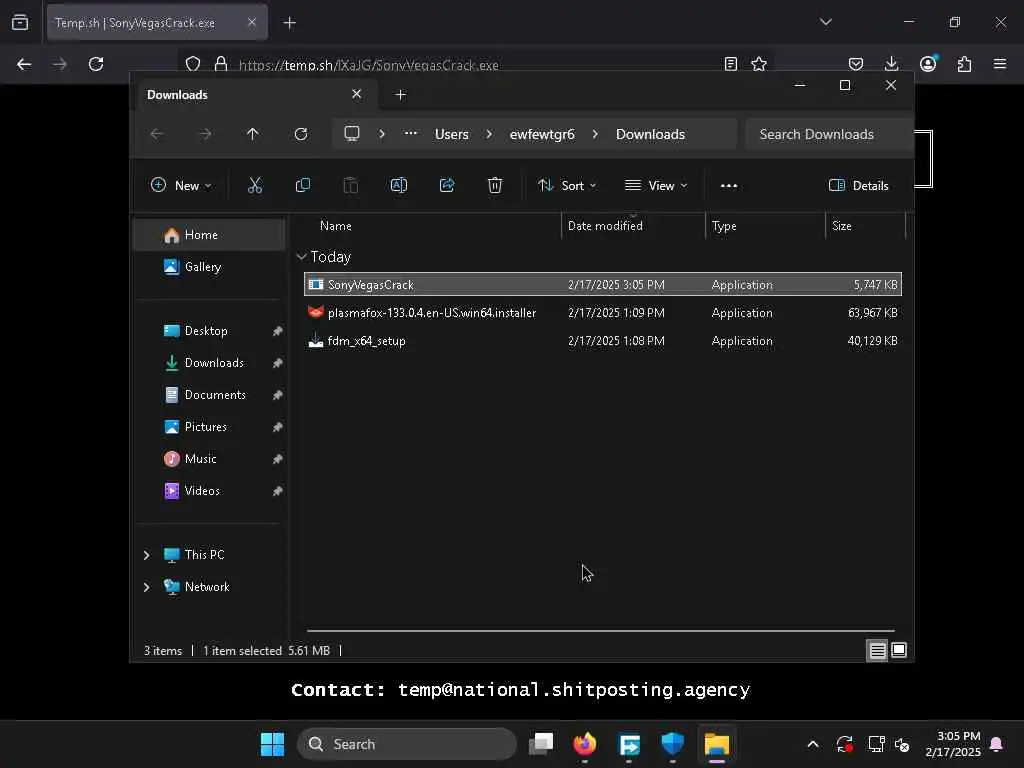Click the Explorer back navigation arrow
1024x768 pixels.
click(157, 134)
